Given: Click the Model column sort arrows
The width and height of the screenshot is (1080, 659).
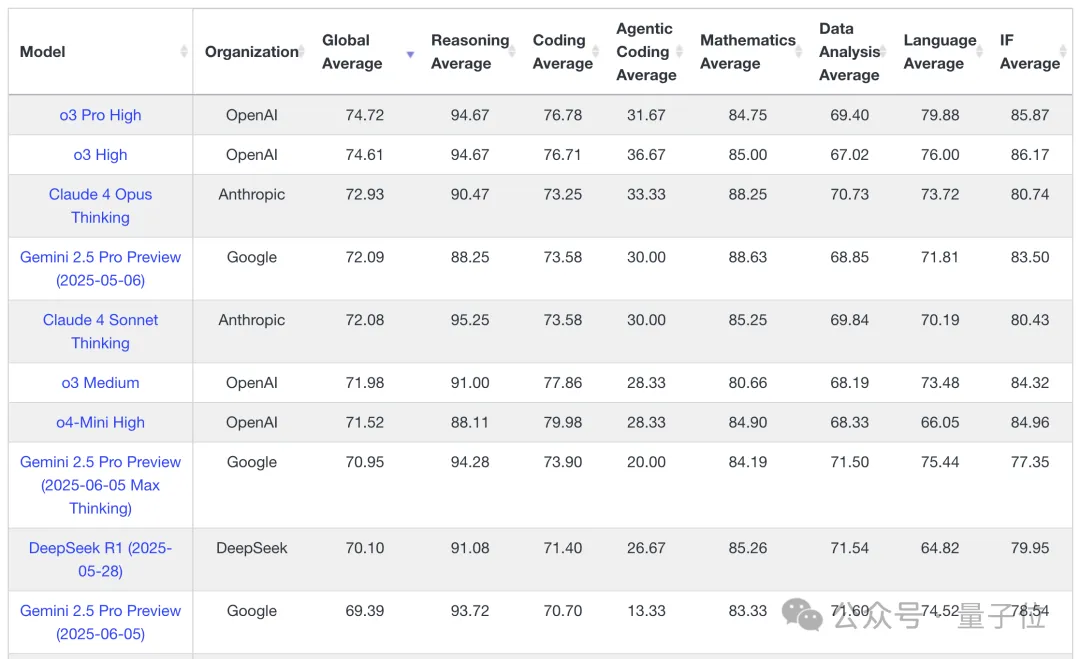Looking at the screenshot, I should coord(184,52).
